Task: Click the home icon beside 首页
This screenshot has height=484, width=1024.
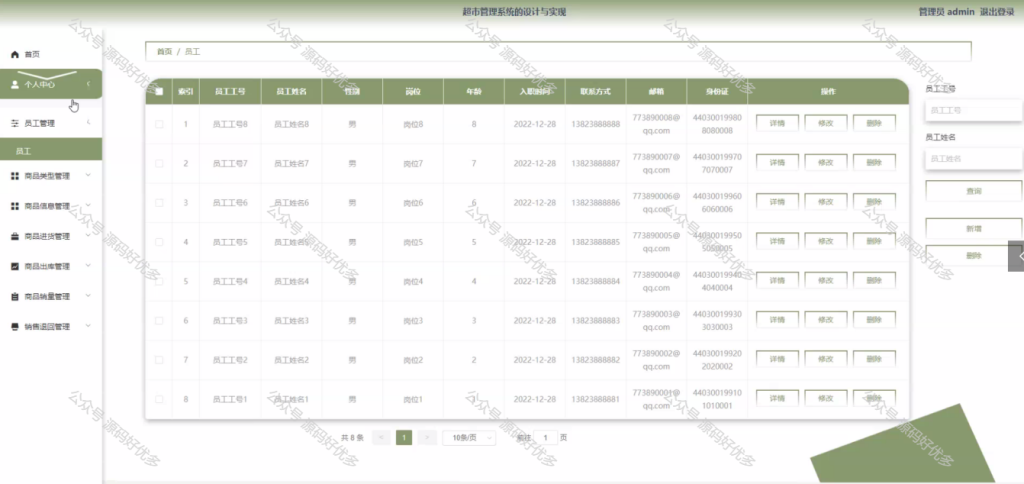Action: point(15,55)
